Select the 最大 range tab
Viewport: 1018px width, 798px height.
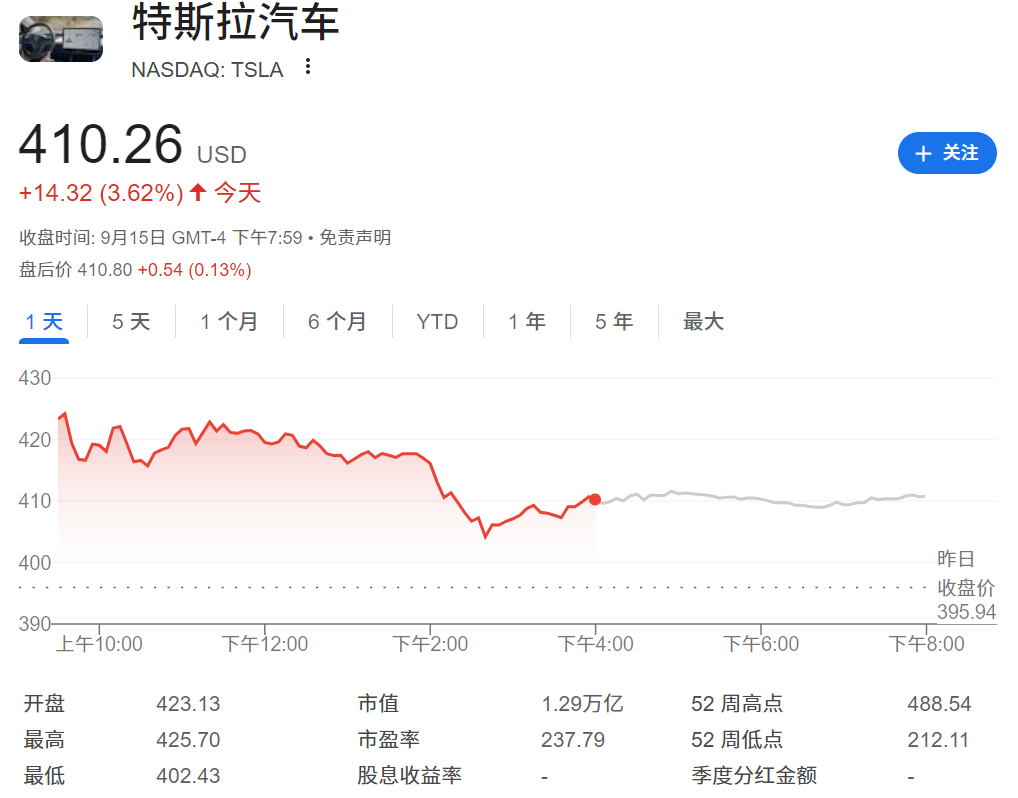pyautogui.click(x=703, y=321)
